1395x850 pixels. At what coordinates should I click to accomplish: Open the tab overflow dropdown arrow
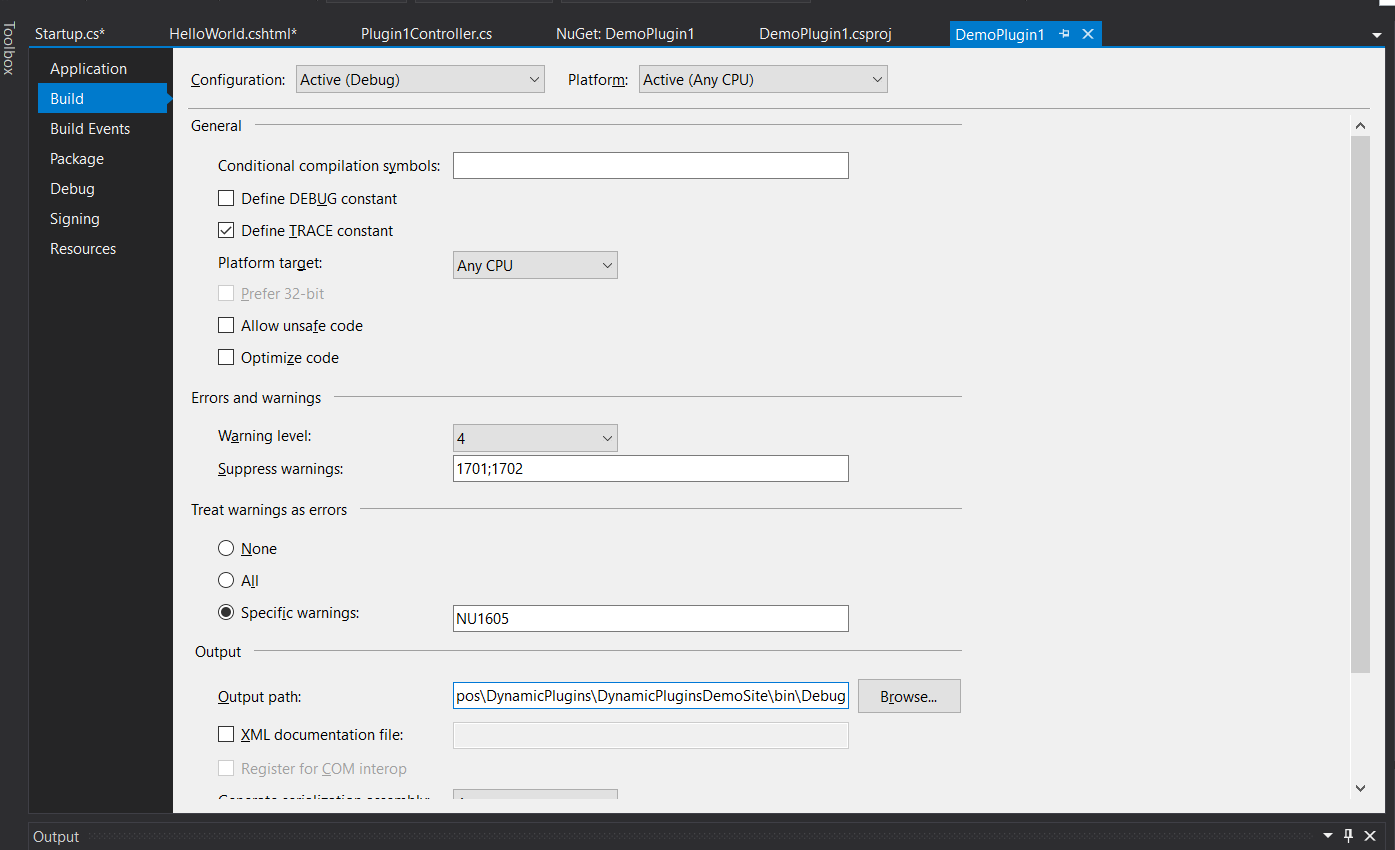coord(1377,35)
